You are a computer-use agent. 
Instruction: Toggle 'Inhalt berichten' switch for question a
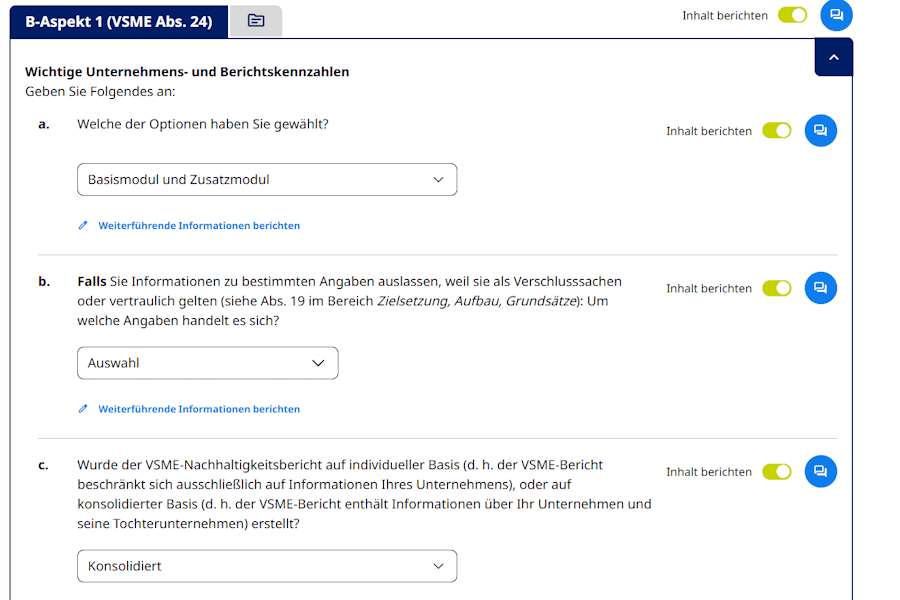(x=777, y=131)
